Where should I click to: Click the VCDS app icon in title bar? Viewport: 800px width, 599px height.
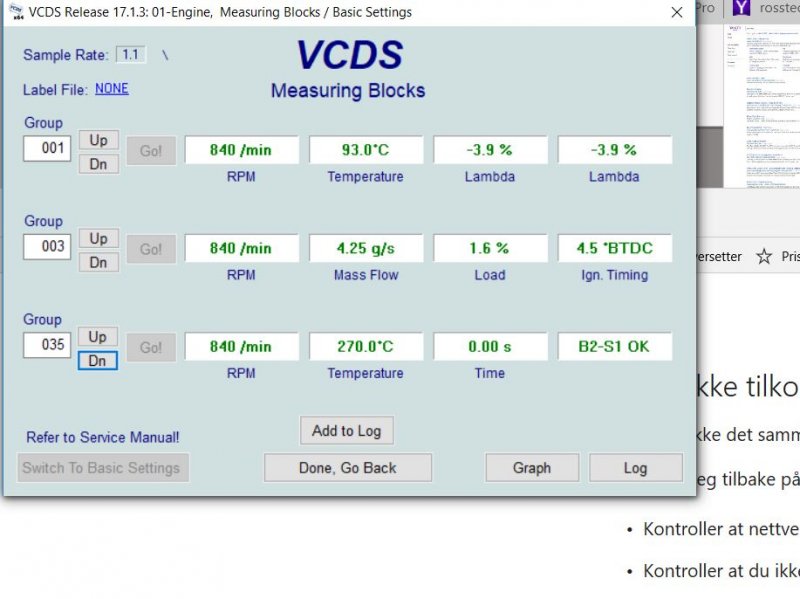tap(14, 12)
